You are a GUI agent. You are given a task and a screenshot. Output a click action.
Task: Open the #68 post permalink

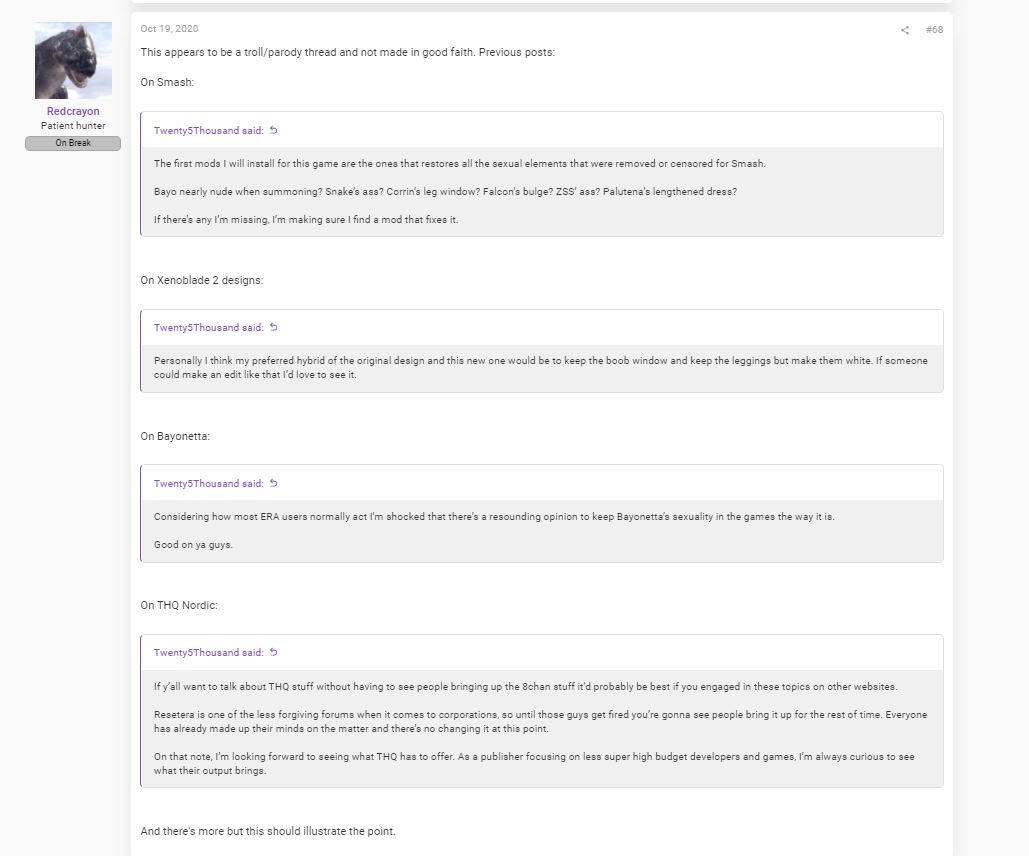(x=934, y=30)
